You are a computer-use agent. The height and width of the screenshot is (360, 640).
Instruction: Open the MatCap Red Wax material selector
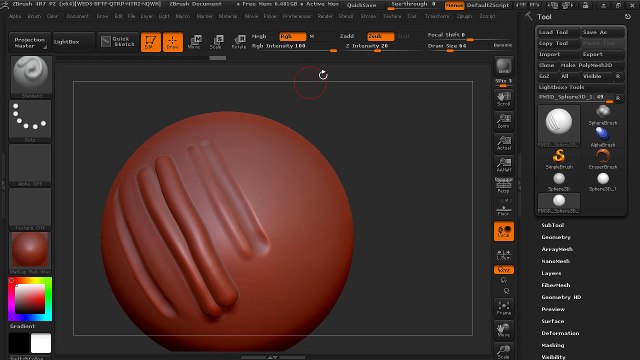[x=30, y=253]
